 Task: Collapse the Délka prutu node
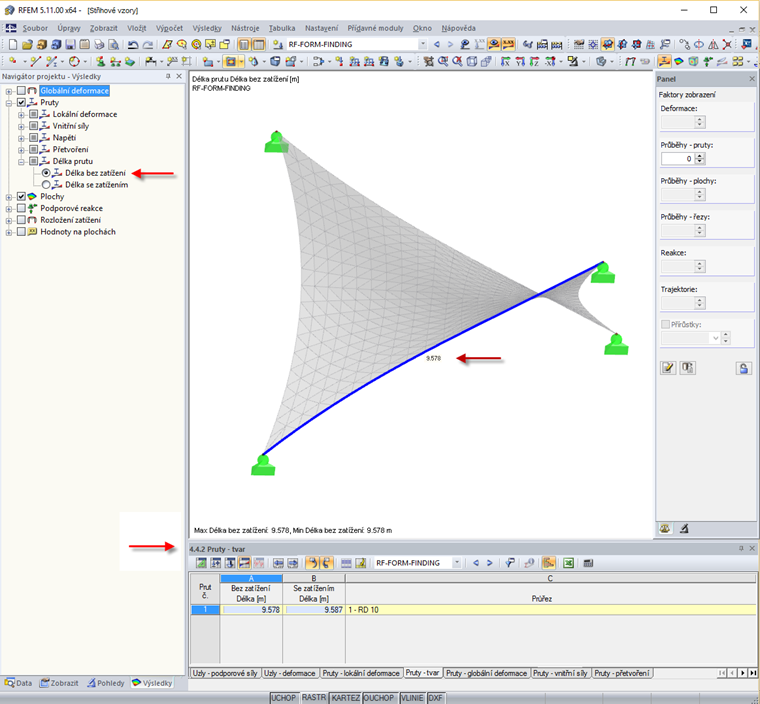point(21,162)
